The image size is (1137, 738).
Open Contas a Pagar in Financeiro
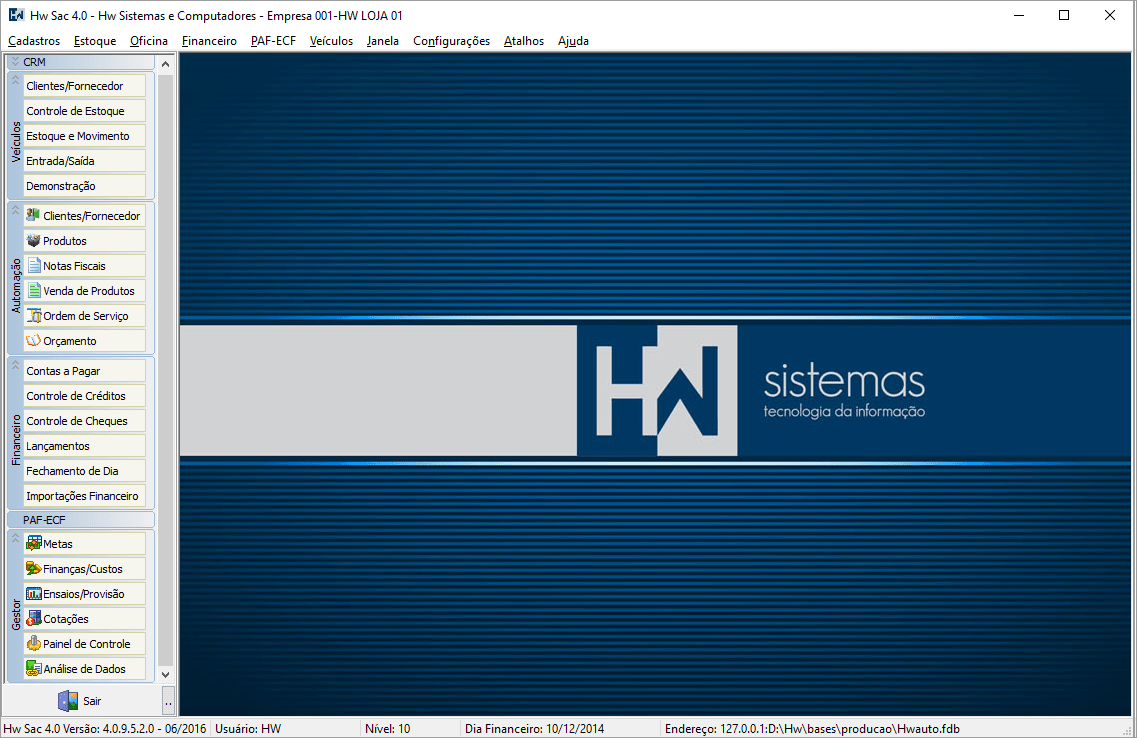click(84, 370)
